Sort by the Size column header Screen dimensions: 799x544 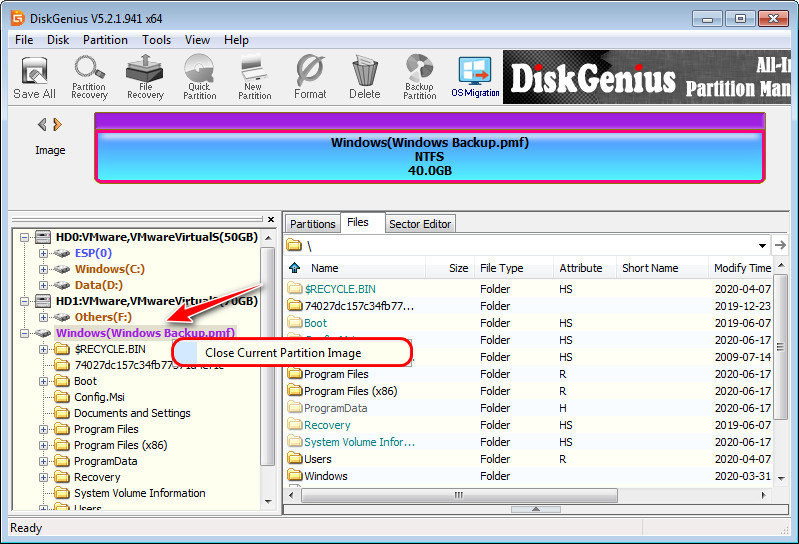click(x=450, y=268)
